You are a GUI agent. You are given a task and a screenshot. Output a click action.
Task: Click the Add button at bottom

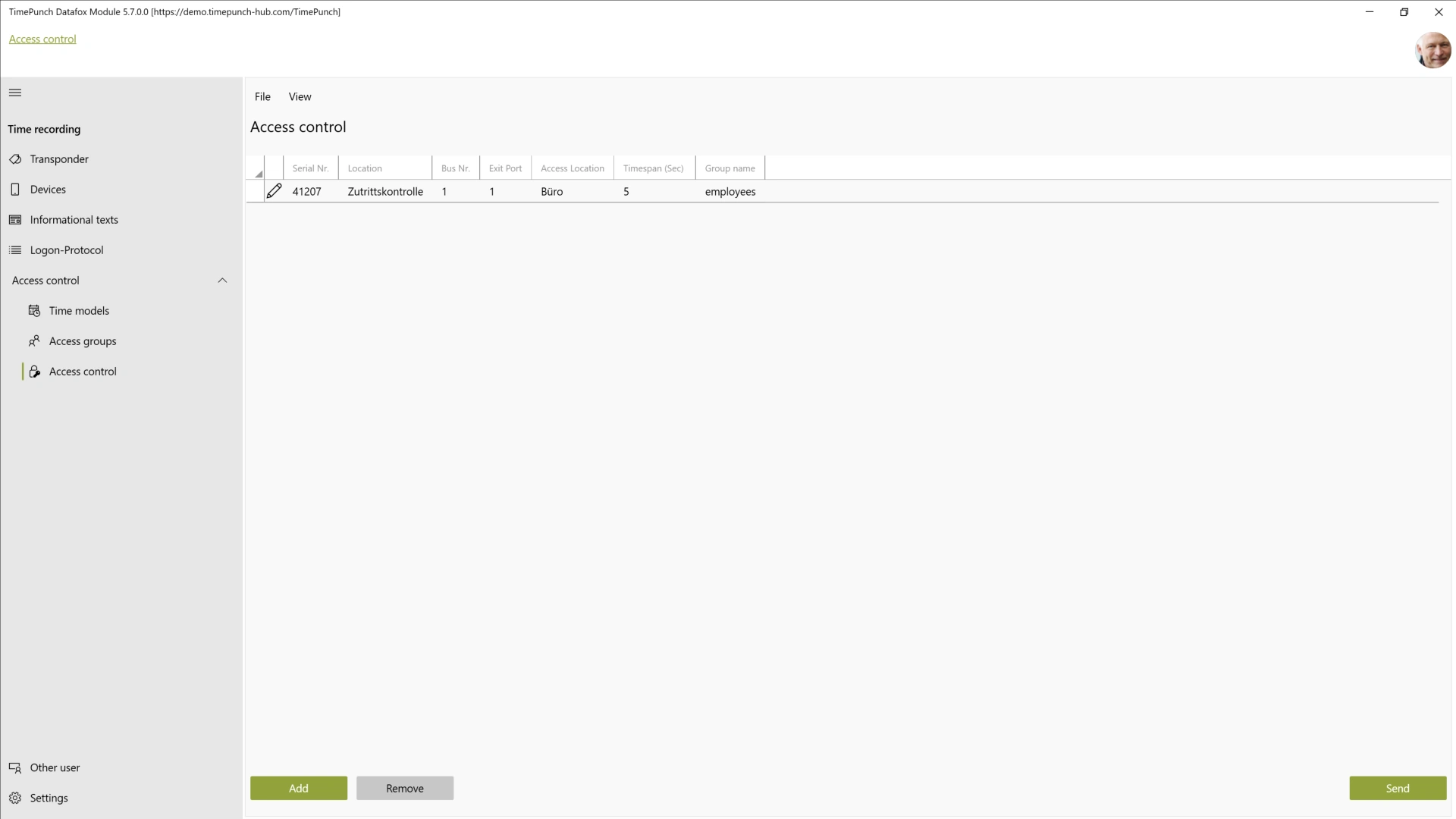pyautogui.click(x=298, y=788)
